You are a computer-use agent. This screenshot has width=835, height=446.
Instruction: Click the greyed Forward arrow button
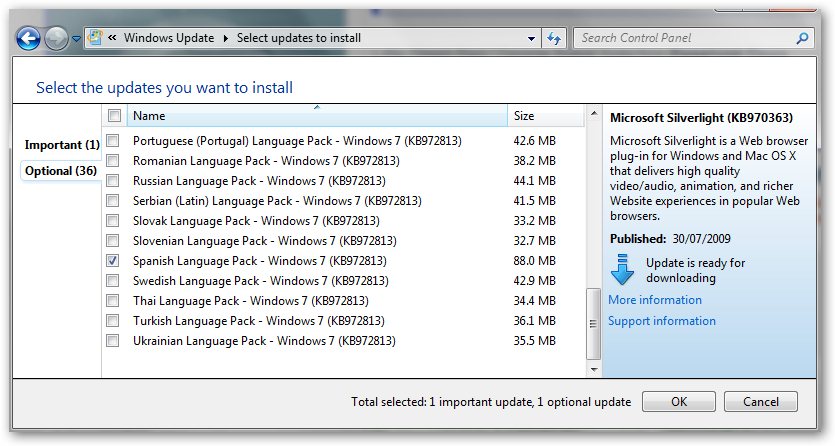(x=56, y=38)
